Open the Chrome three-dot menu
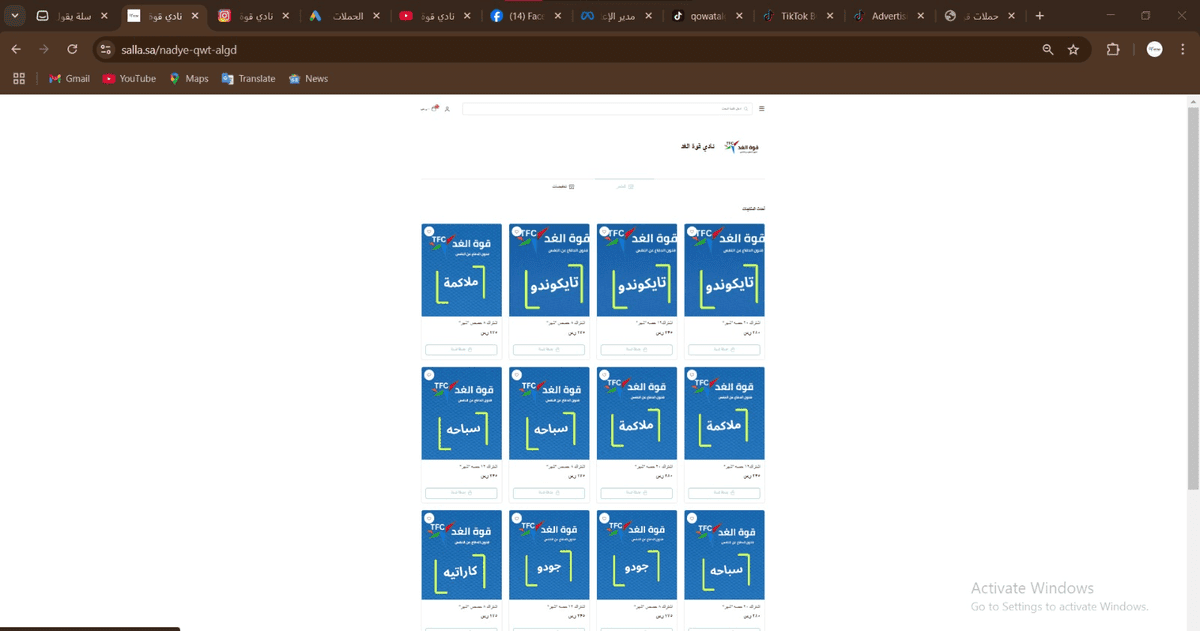The height and width of the screenshot is (631, 1200). tap(1182, 49)
